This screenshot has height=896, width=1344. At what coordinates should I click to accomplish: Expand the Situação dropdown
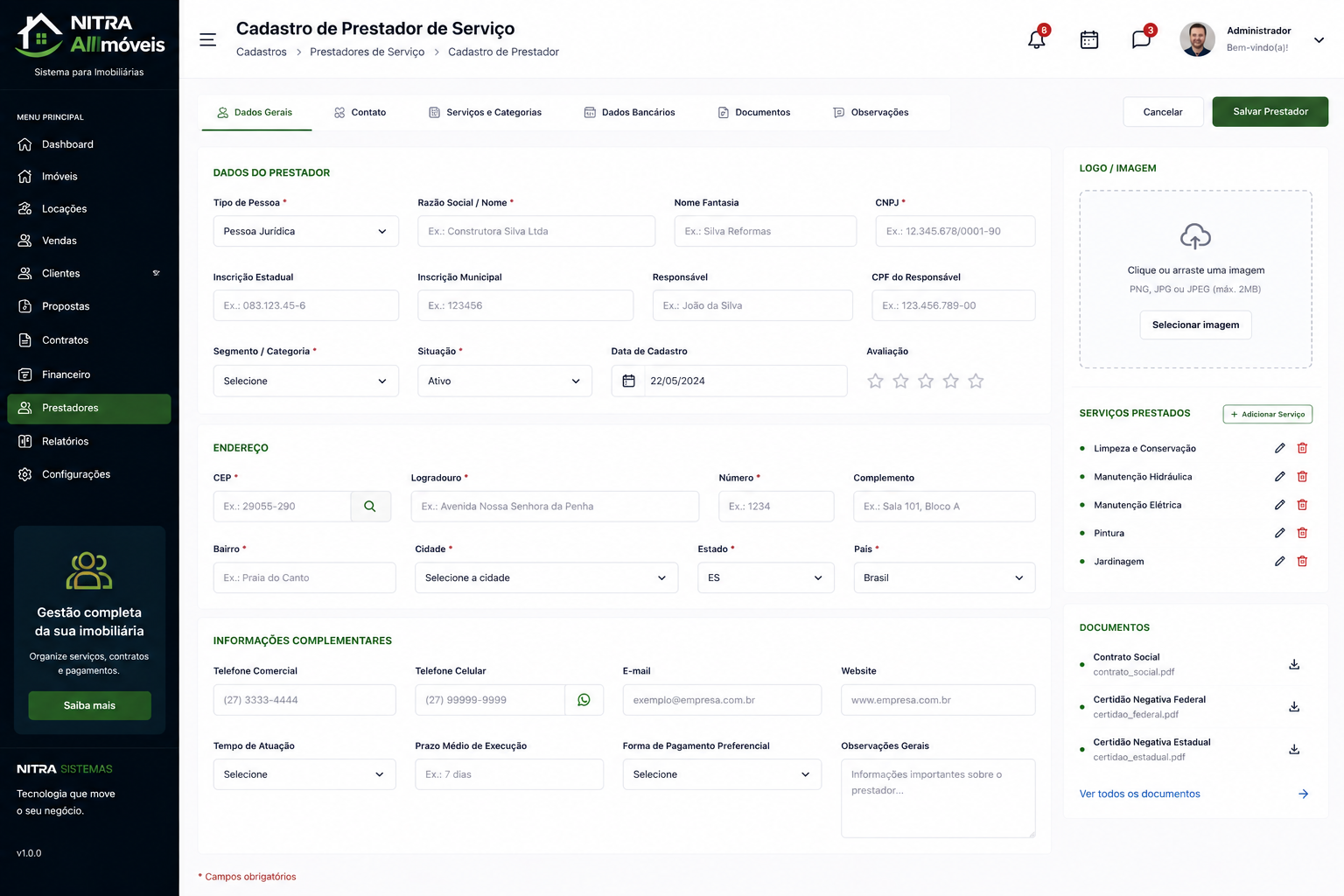click(505, 381)
